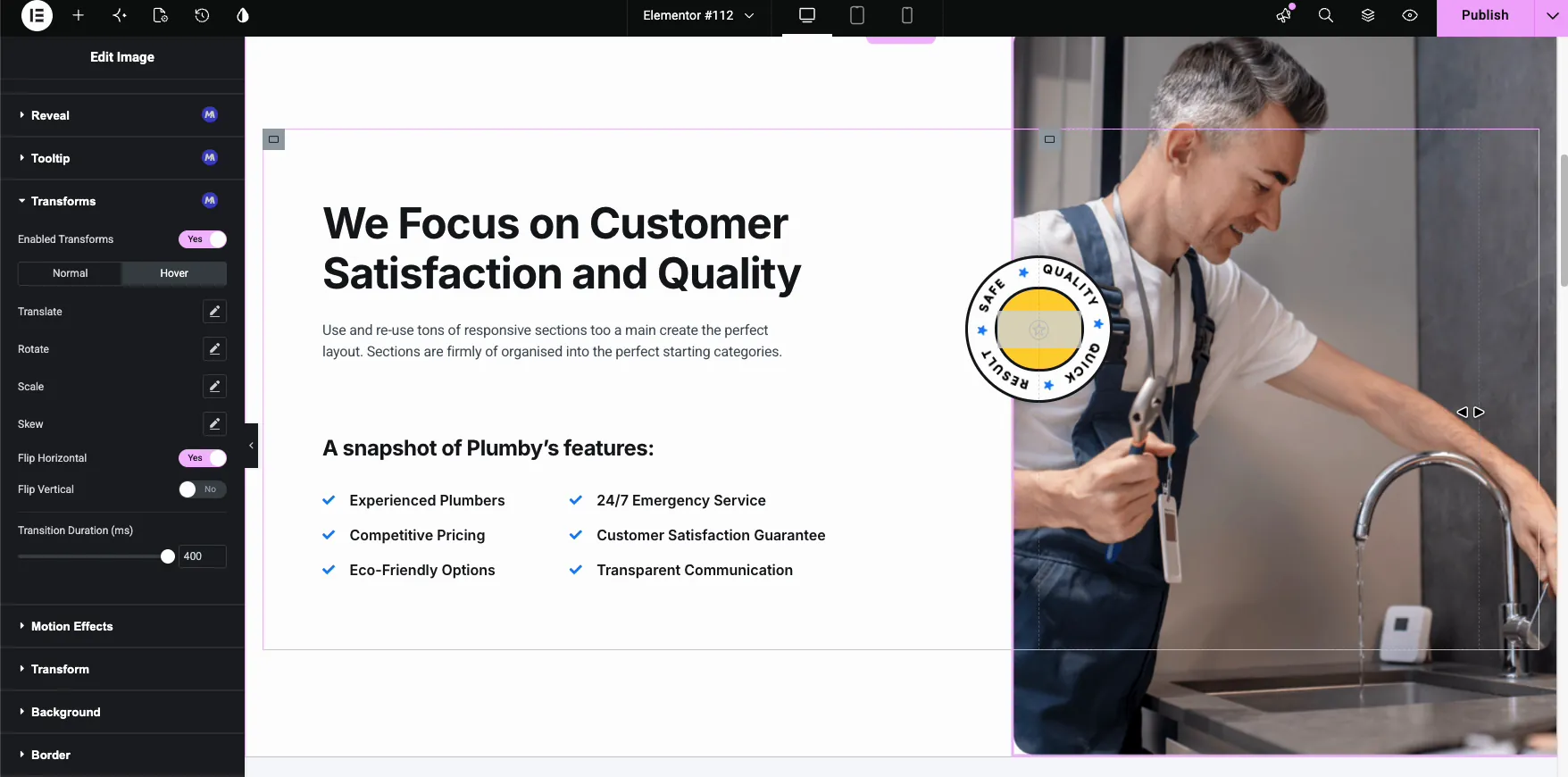Switch to tablet device view icon
1568x777 pixels.
point(857,15)
